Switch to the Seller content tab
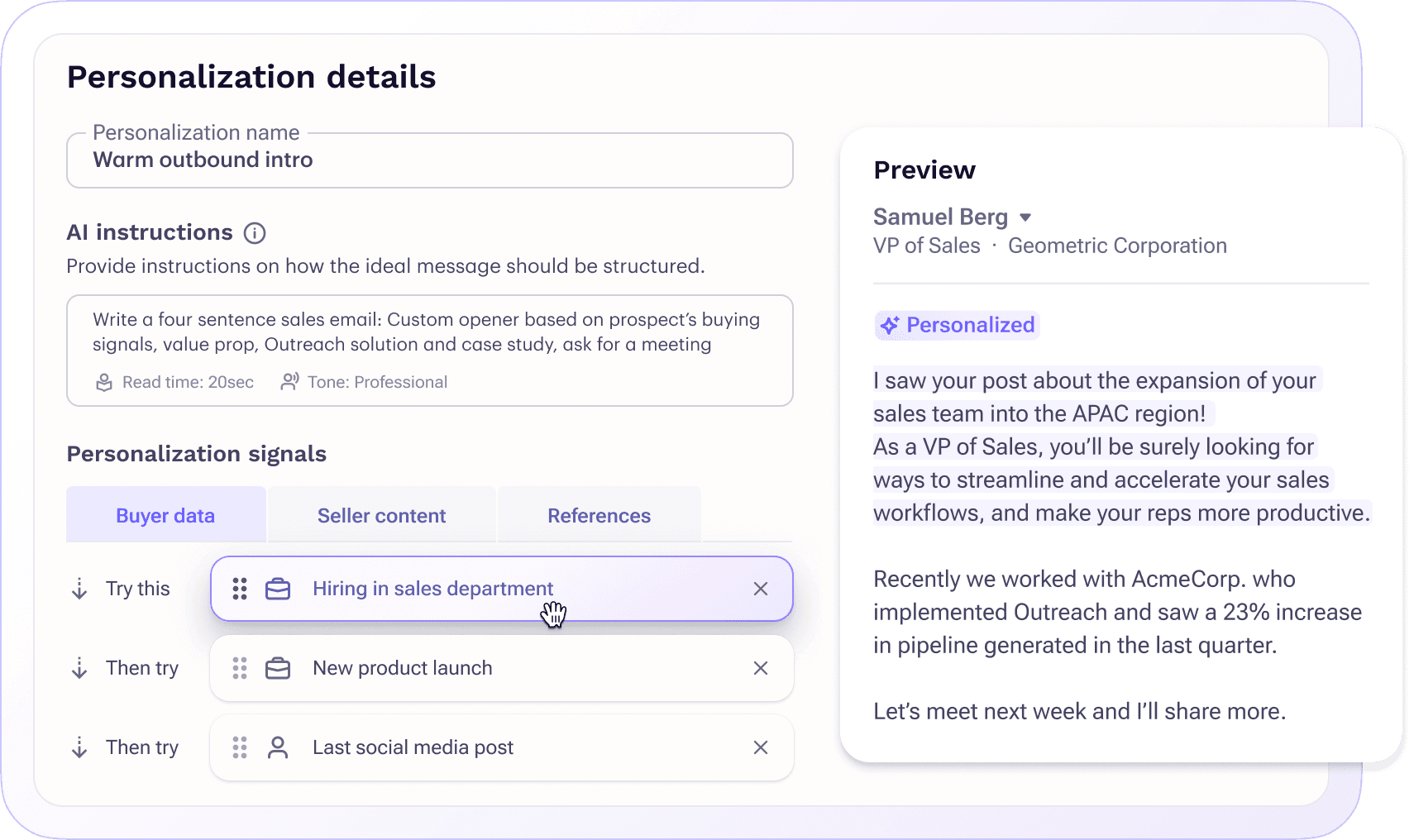Viewport: 1414px width, 840px height. point(381,514)
